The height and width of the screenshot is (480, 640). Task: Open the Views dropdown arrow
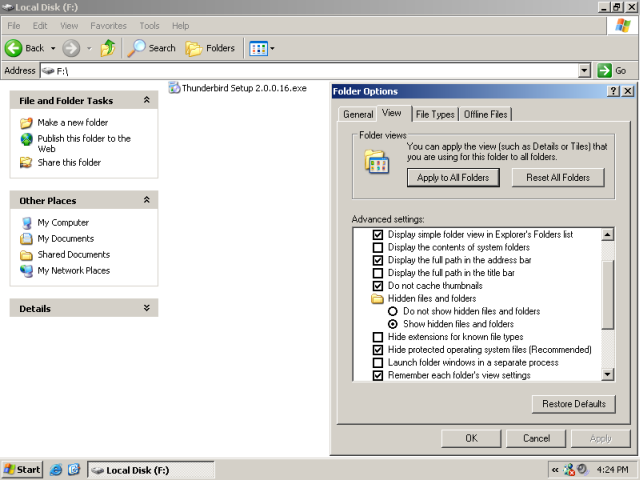tap(272, 49)
